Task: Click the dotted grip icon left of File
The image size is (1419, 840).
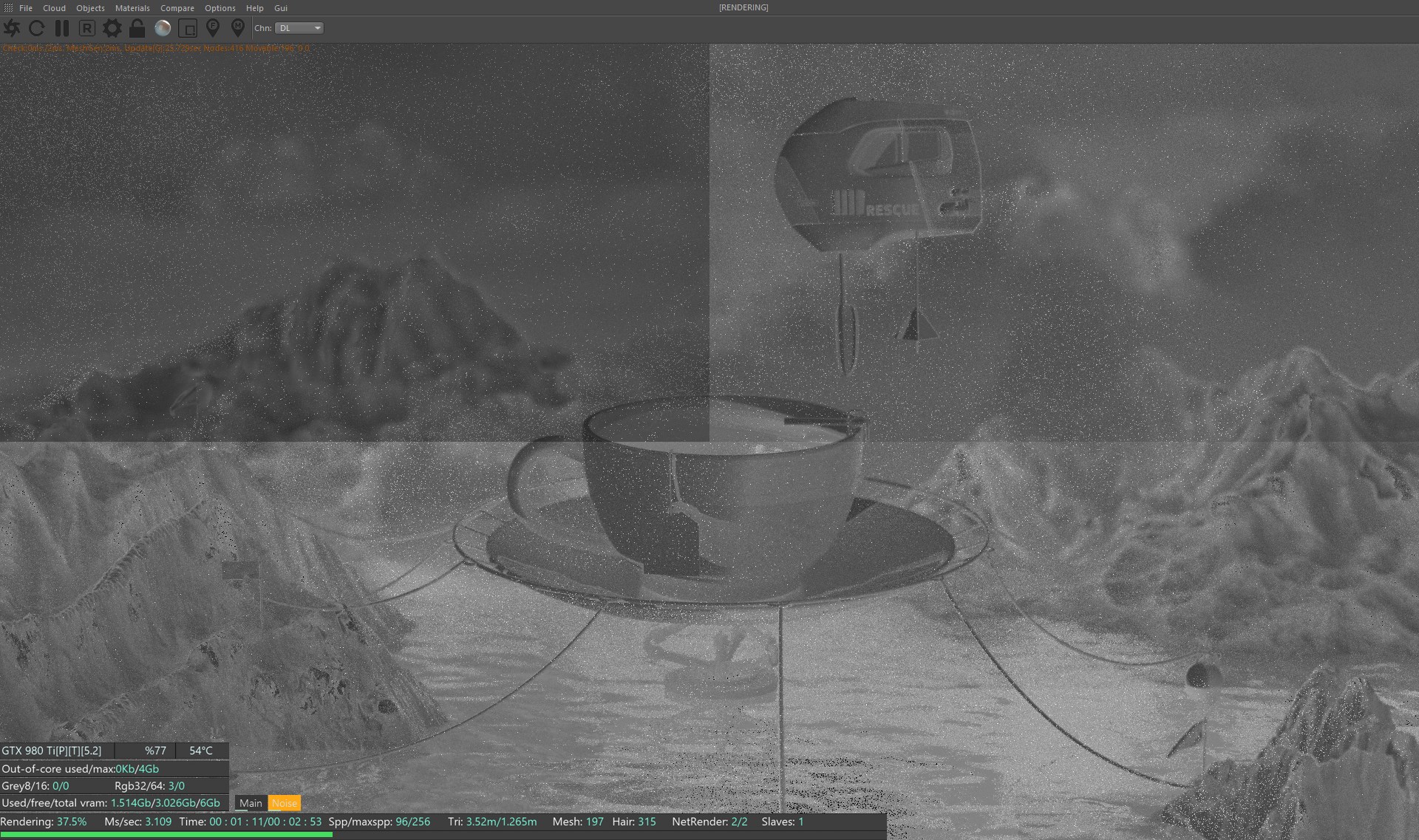Action: [8, 8]
